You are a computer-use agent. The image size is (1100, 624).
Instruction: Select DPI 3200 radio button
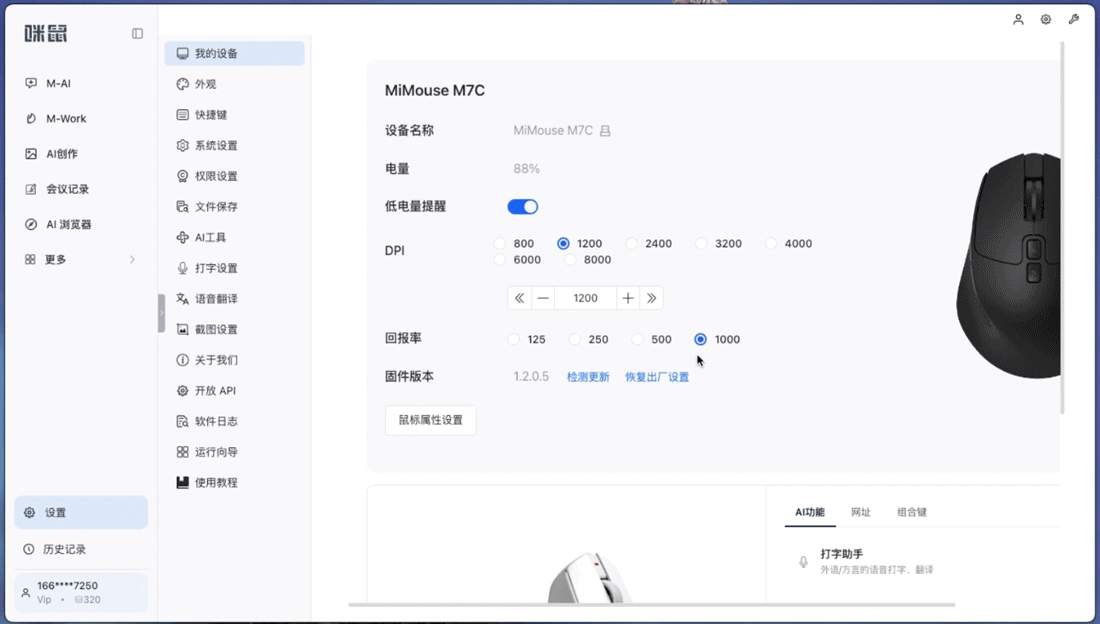point(702,244)
